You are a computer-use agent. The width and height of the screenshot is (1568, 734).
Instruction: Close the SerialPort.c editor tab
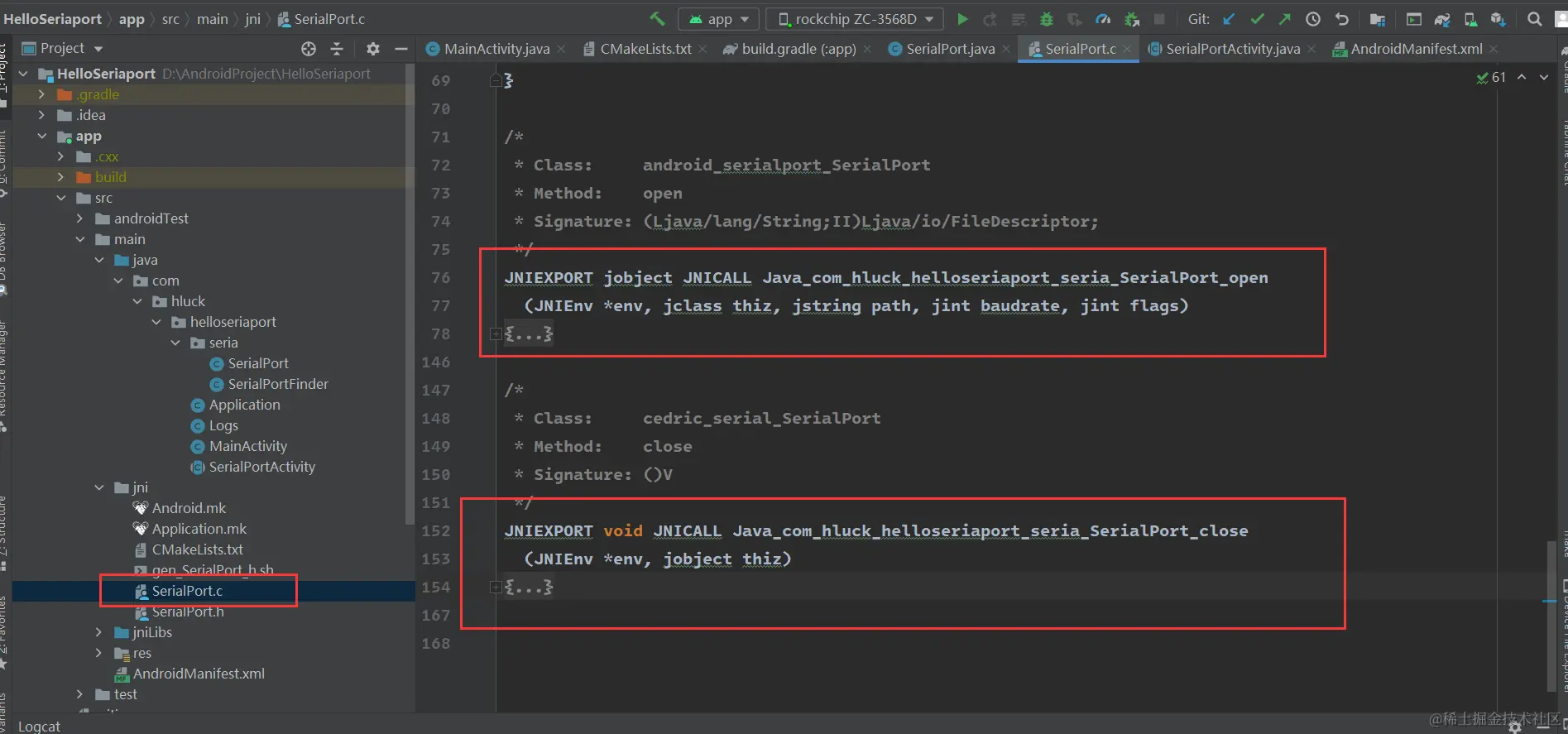pyautogui.click(x=1127, y=49)
